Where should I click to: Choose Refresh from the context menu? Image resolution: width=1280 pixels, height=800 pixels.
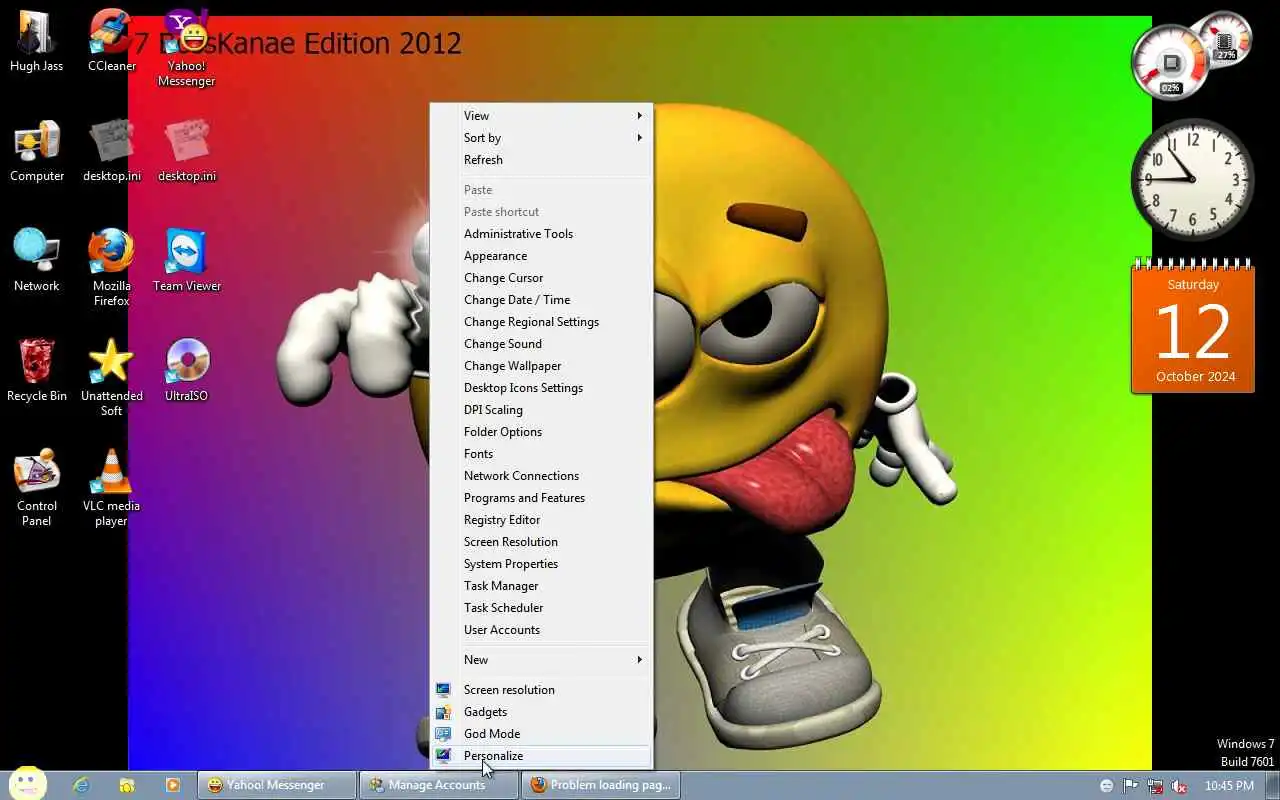(x=541, y=160)
